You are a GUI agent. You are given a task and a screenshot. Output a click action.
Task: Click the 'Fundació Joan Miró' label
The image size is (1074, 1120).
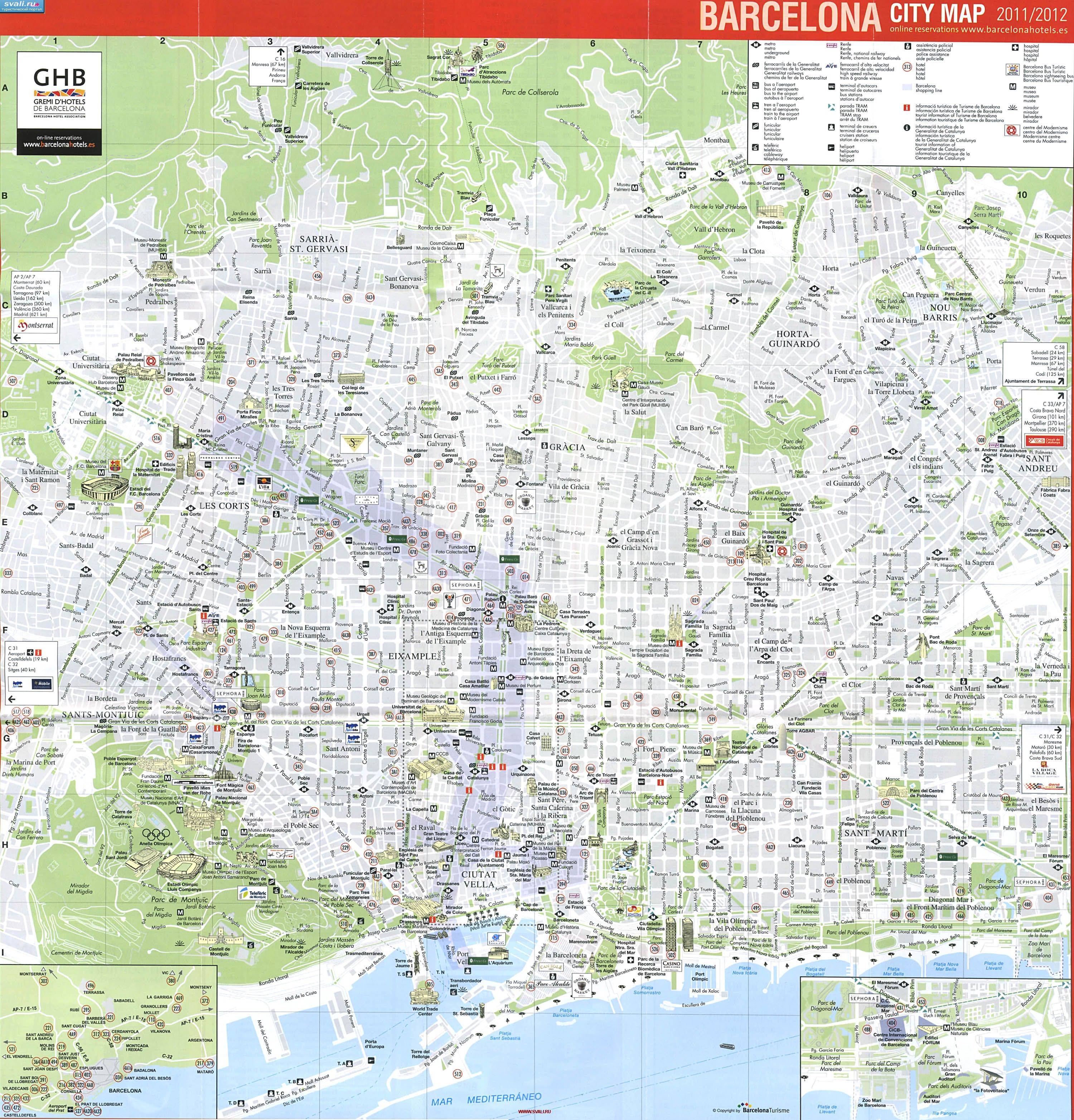(x=276, y=864)
